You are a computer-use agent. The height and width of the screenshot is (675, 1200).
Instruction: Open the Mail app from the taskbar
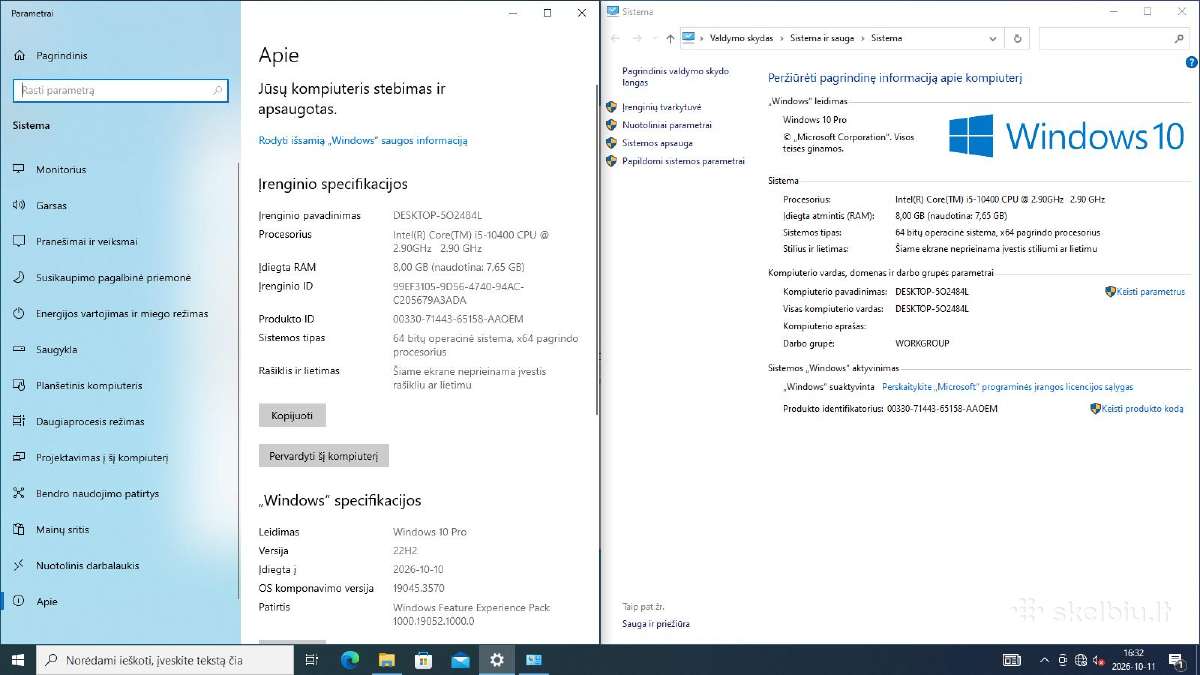(x=460, y=660)
